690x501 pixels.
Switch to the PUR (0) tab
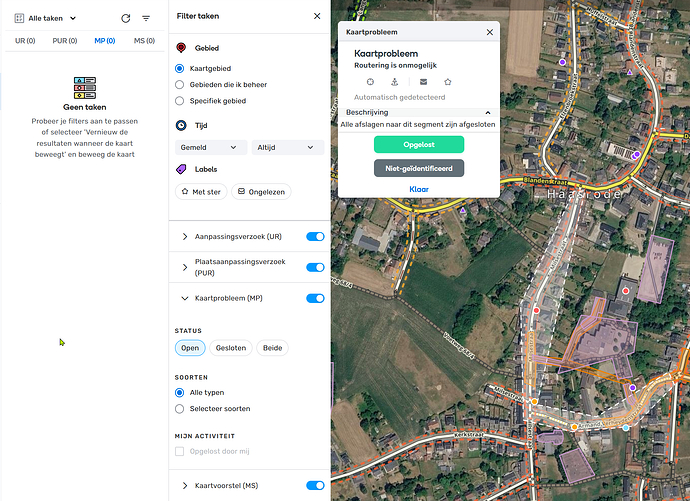(65, 40)
